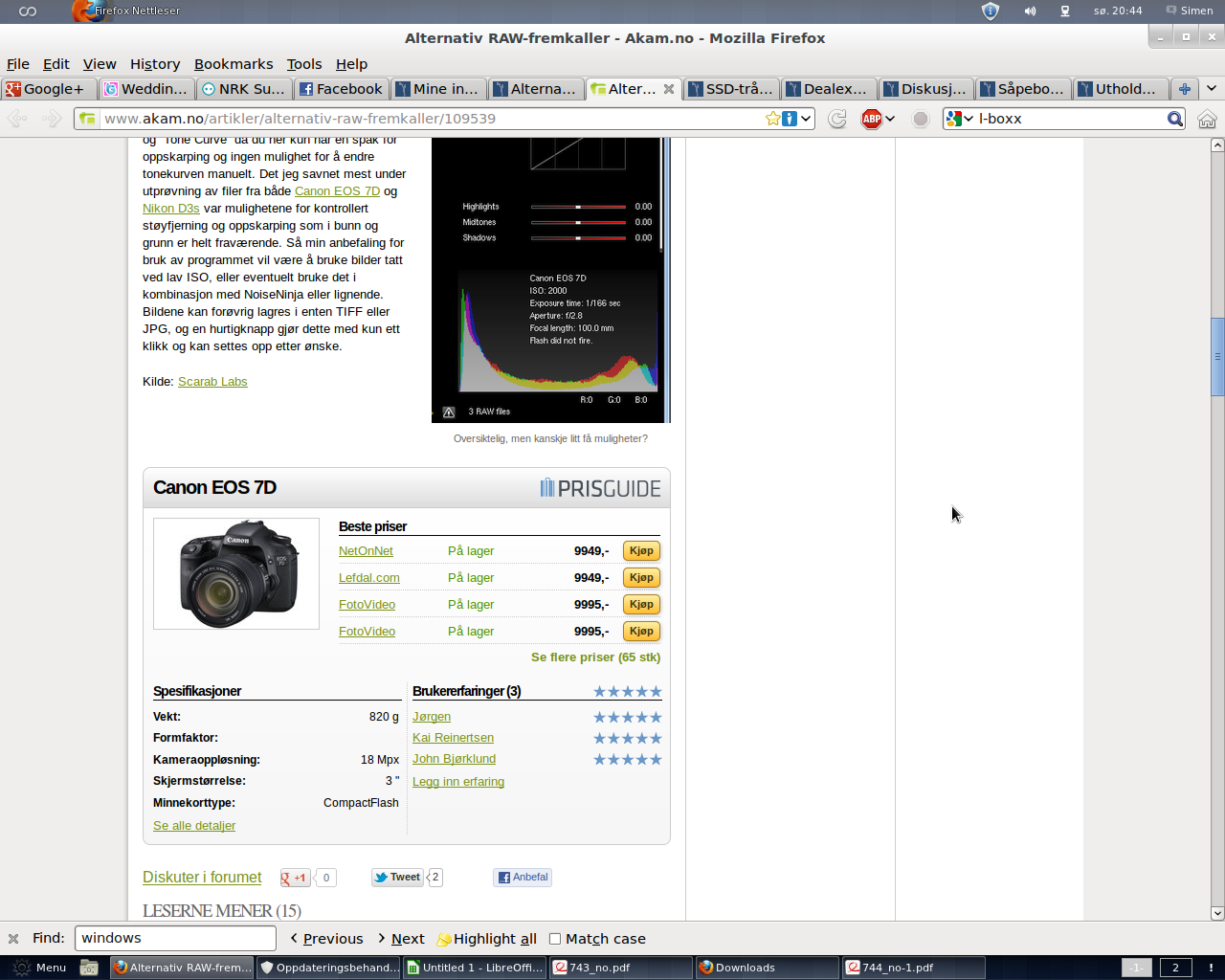Click the page vertical scrollbar thumb
The image size is (1225, 980).
pyautogui.click(x=1217, y=357)
